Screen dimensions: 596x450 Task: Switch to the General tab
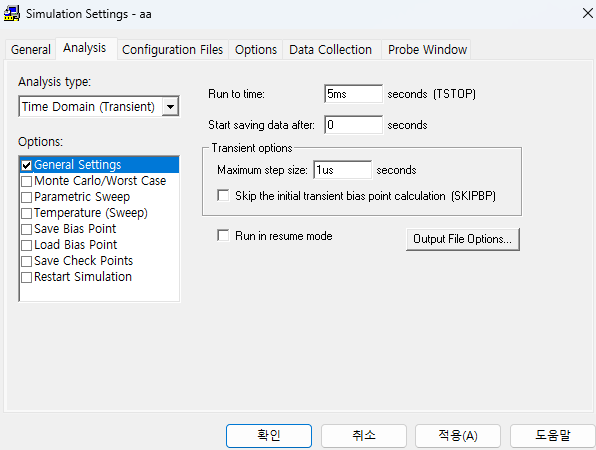30,50
